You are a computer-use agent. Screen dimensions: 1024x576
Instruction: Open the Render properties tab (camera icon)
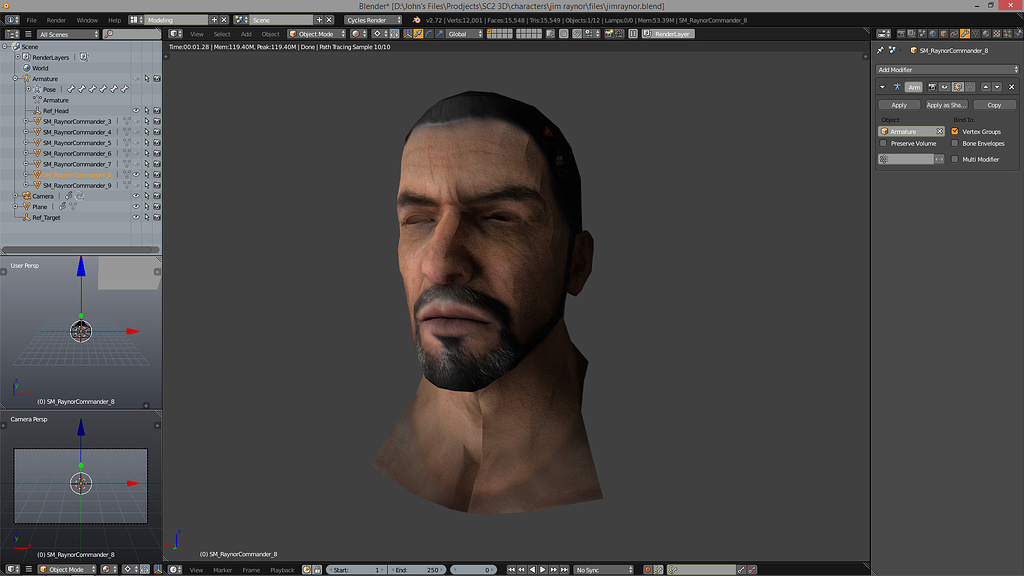[901, 33]
